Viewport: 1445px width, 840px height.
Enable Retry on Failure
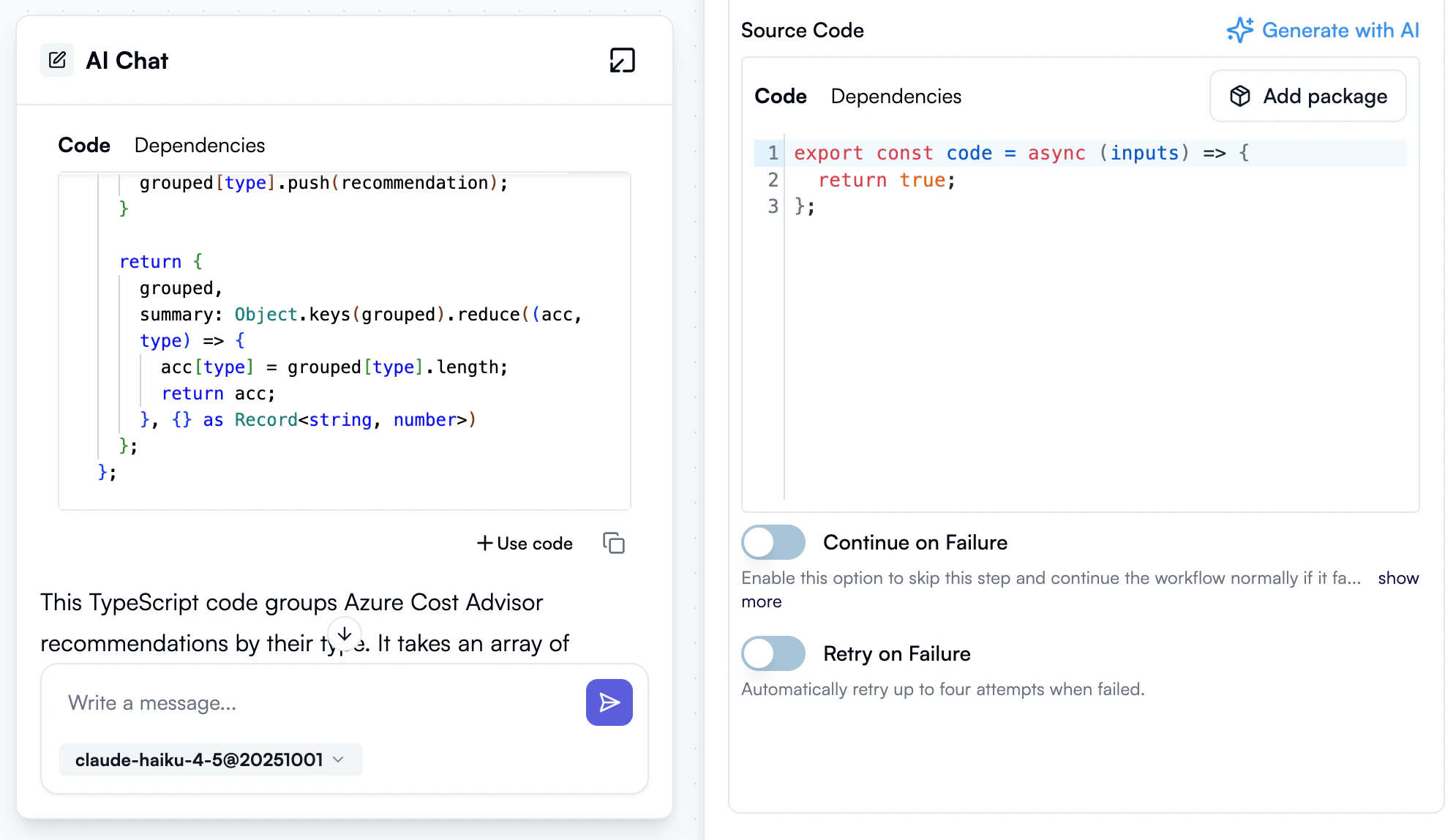(773, 653)
